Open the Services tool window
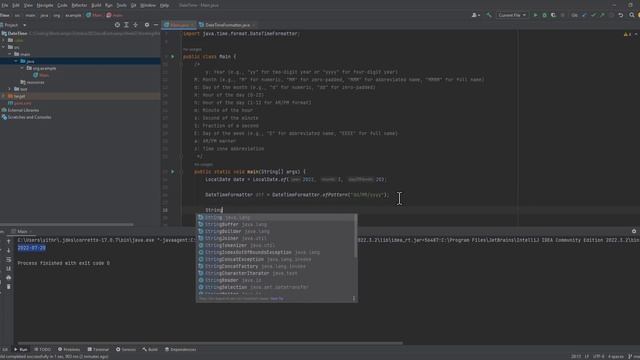Screen dimensions: 640x360 (x=126, y=349)
